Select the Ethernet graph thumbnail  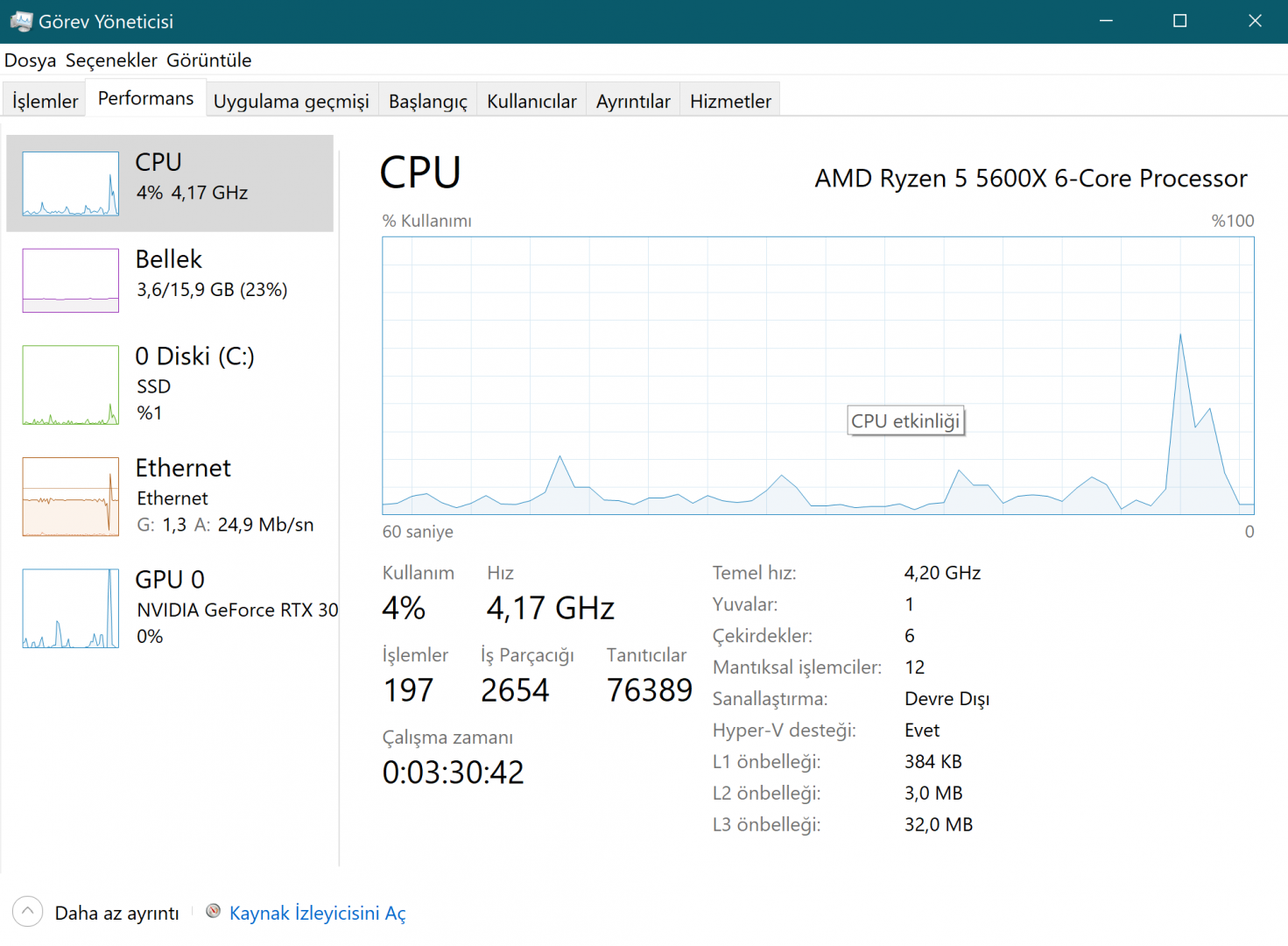[x=71, y=497]
